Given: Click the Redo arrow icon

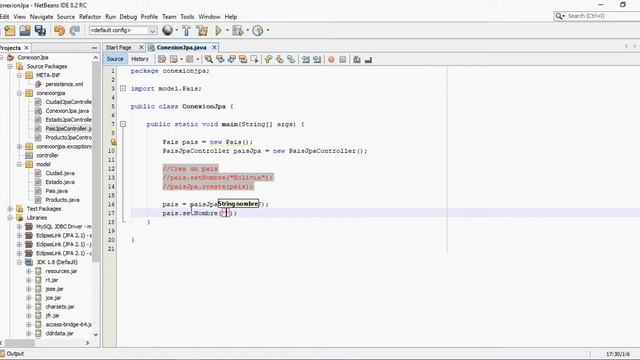Looking at the screenshot, I should coord(75,30).
